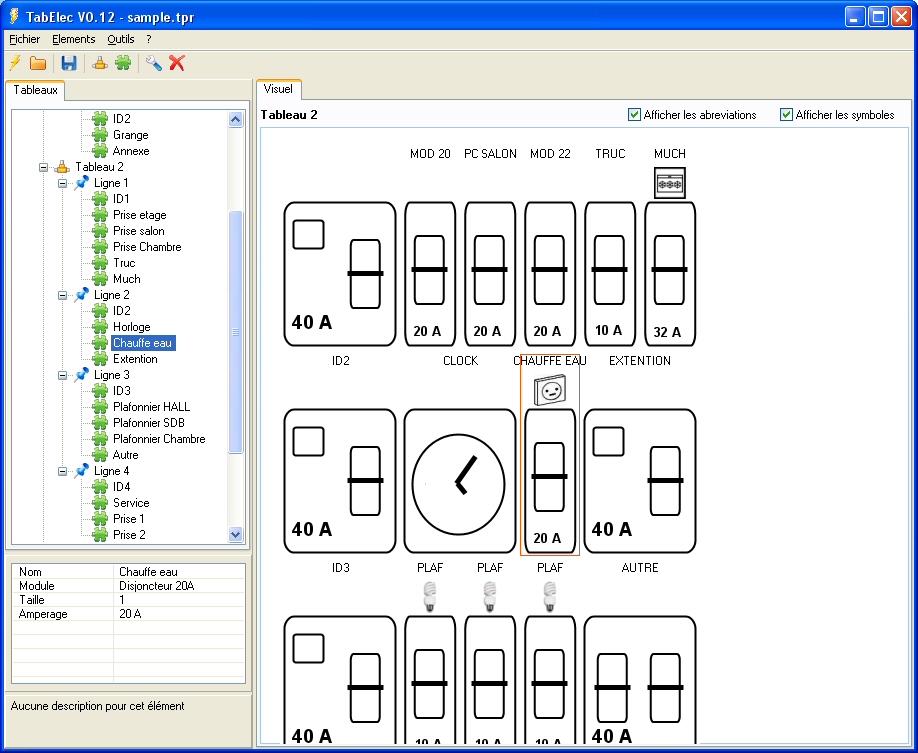
Task: Collapse the Ligne 1 tree node
Action: [x=63, y=183]
